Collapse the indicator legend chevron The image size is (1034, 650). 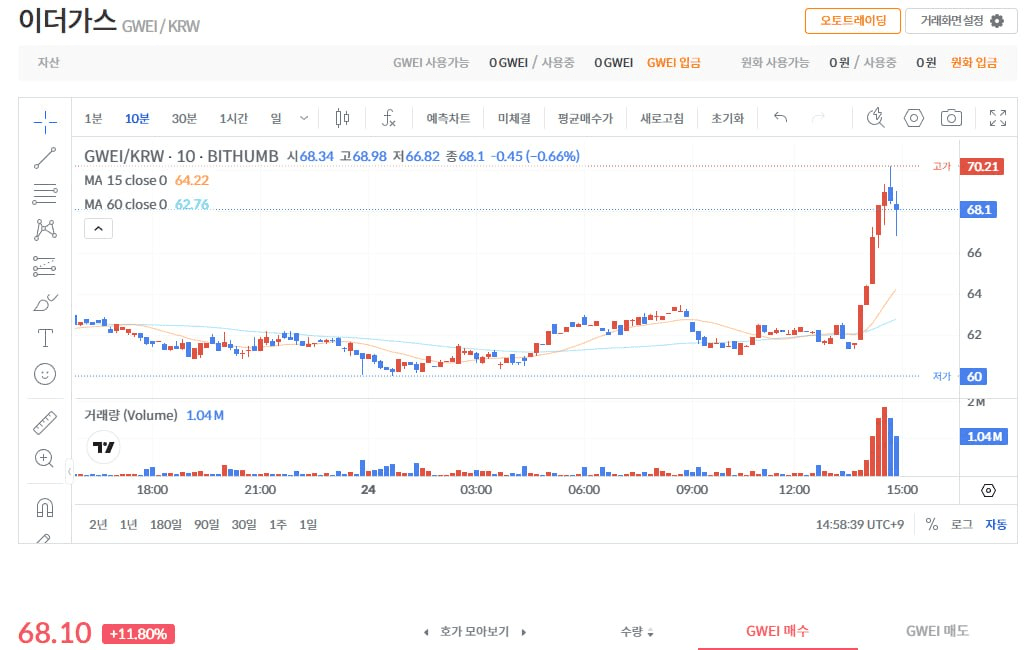[98, 229]
